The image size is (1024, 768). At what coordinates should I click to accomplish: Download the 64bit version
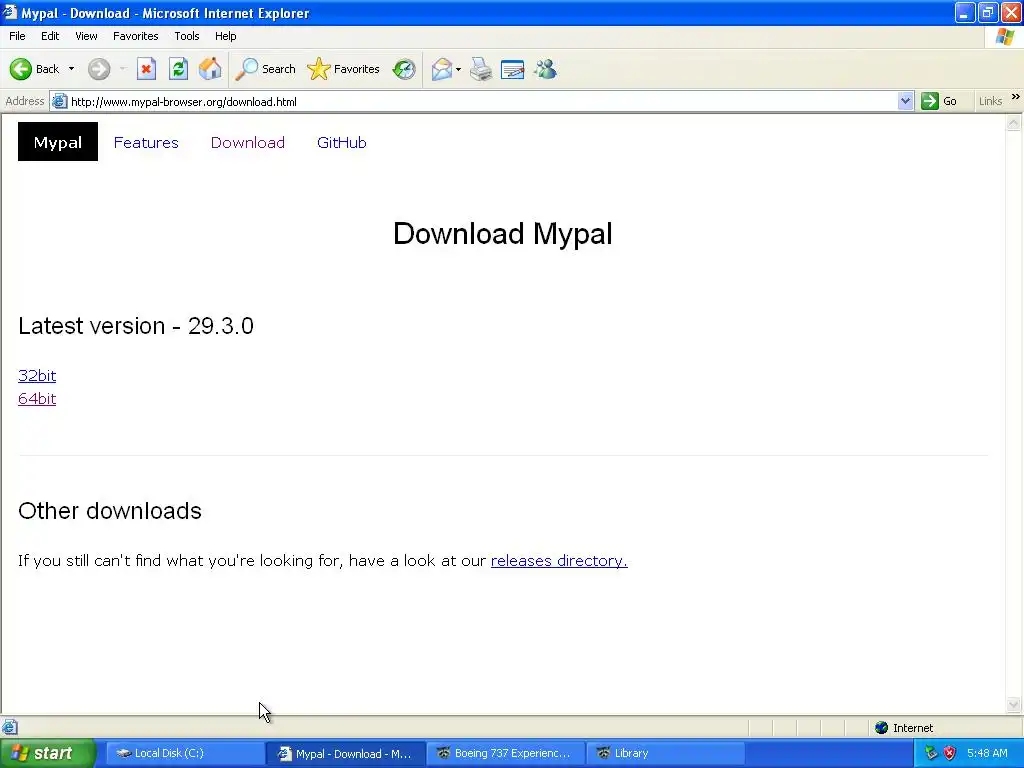[37, 398]
